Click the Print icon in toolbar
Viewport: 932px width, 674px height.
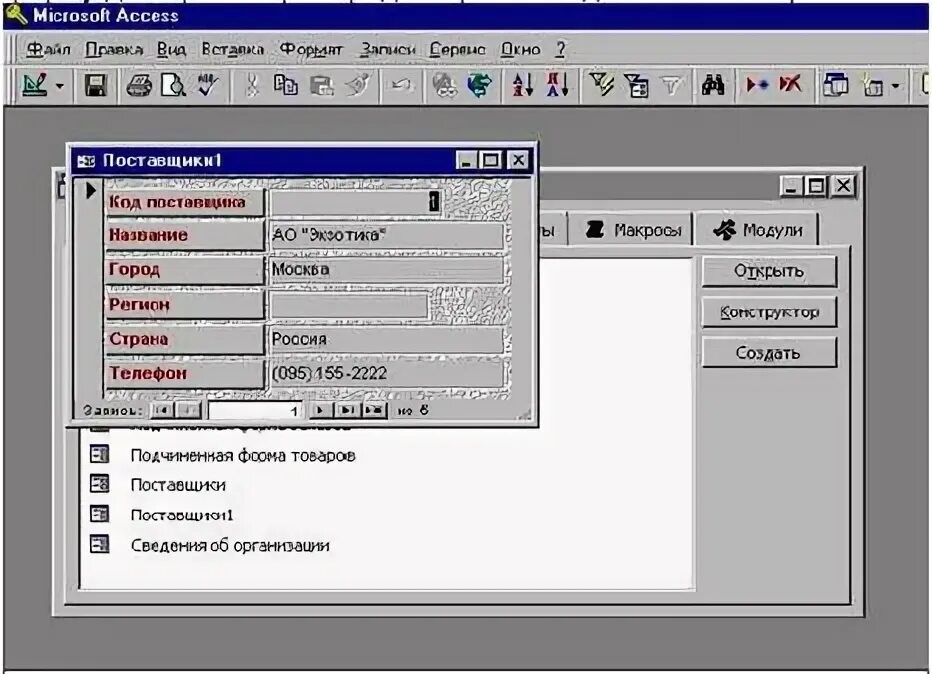point(138,86)
